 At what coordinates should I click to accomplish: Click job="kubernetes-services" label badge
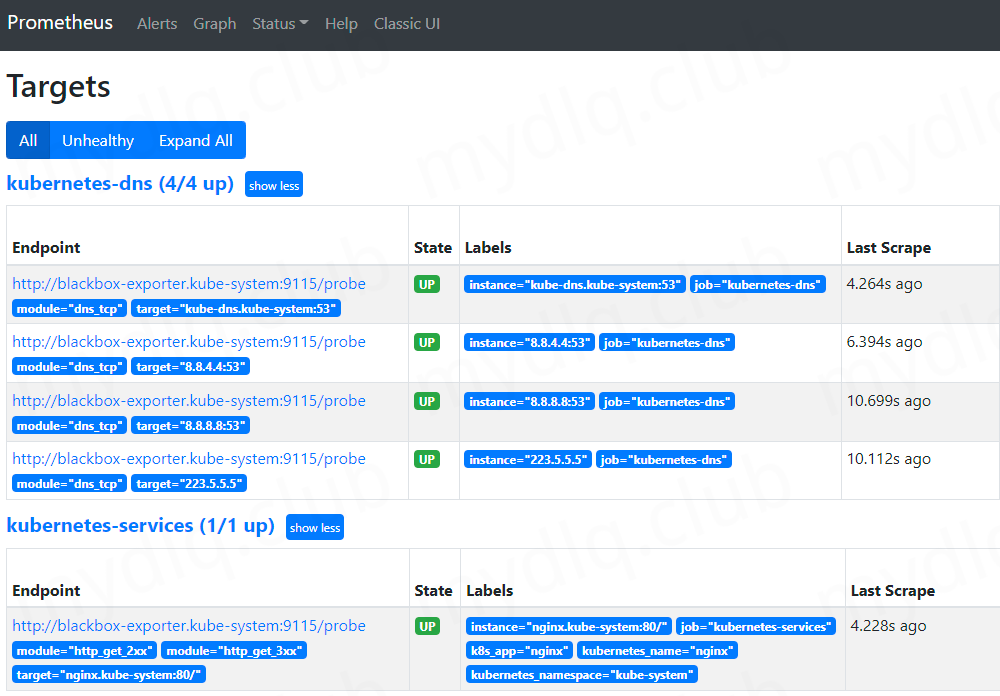pyautogui.click(x=756, y=626)
